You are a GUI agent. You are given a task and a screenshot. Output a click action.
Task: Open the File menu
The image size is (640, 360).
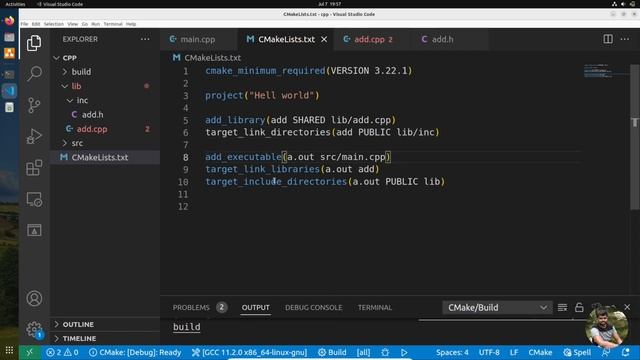click(24, 24)
